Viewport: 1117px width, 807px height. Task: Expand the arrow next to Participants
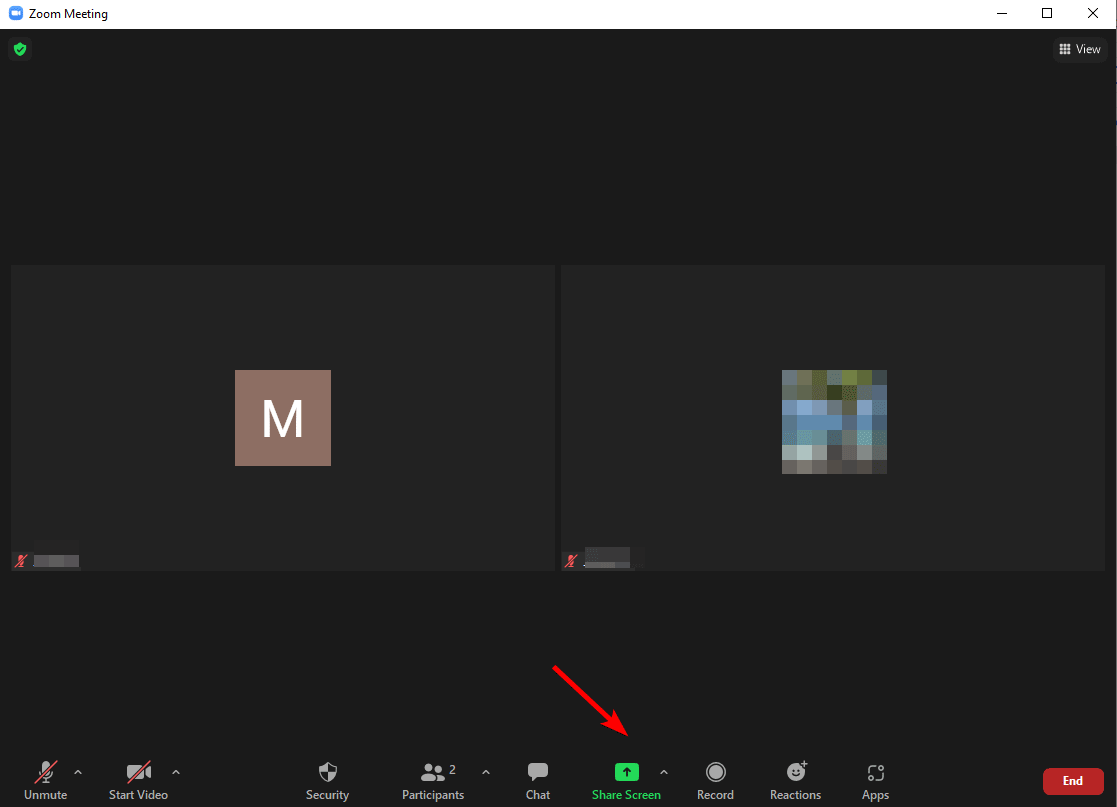pos(486,772)
